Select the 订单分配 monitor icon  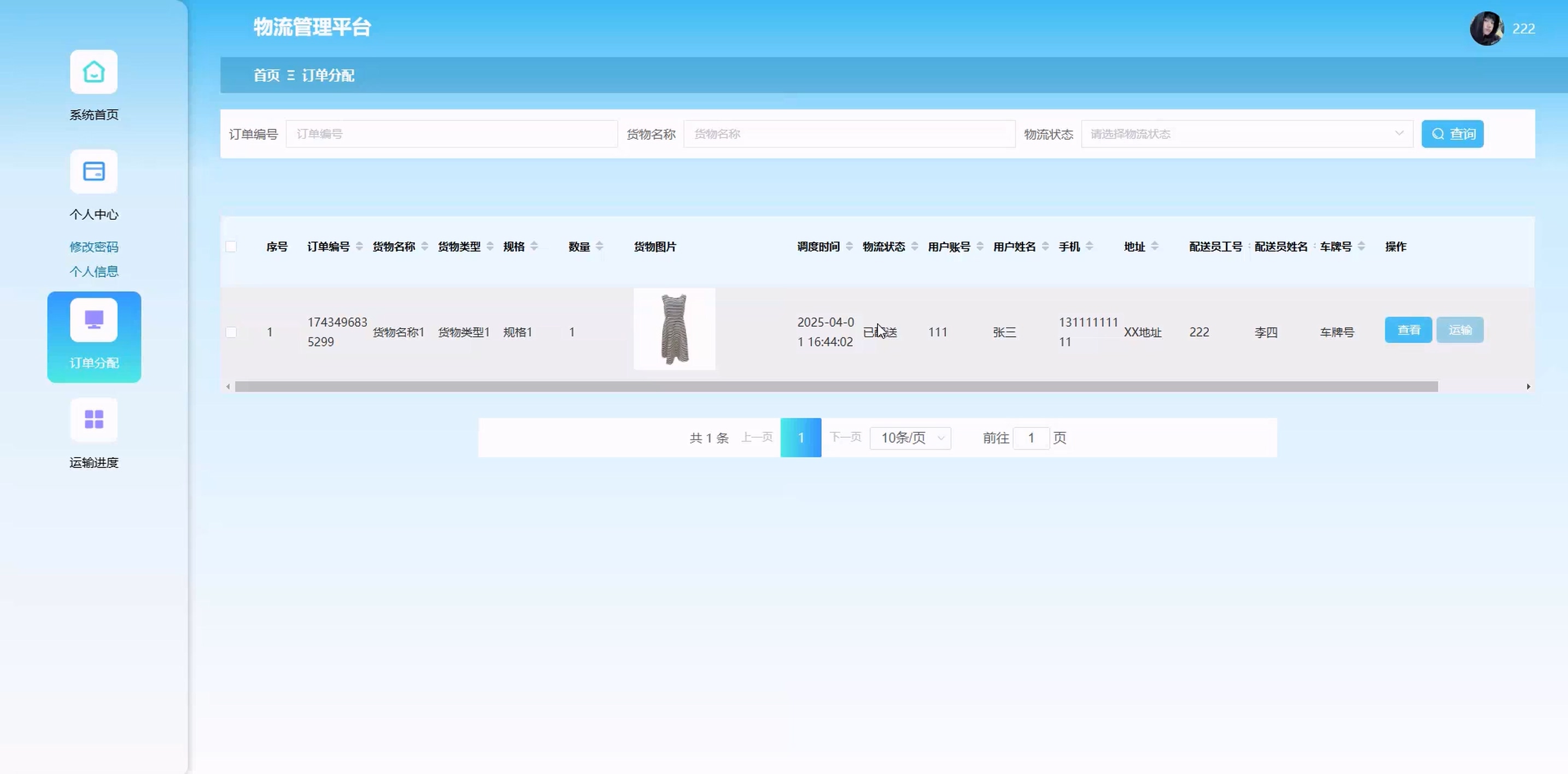(93, 320)
